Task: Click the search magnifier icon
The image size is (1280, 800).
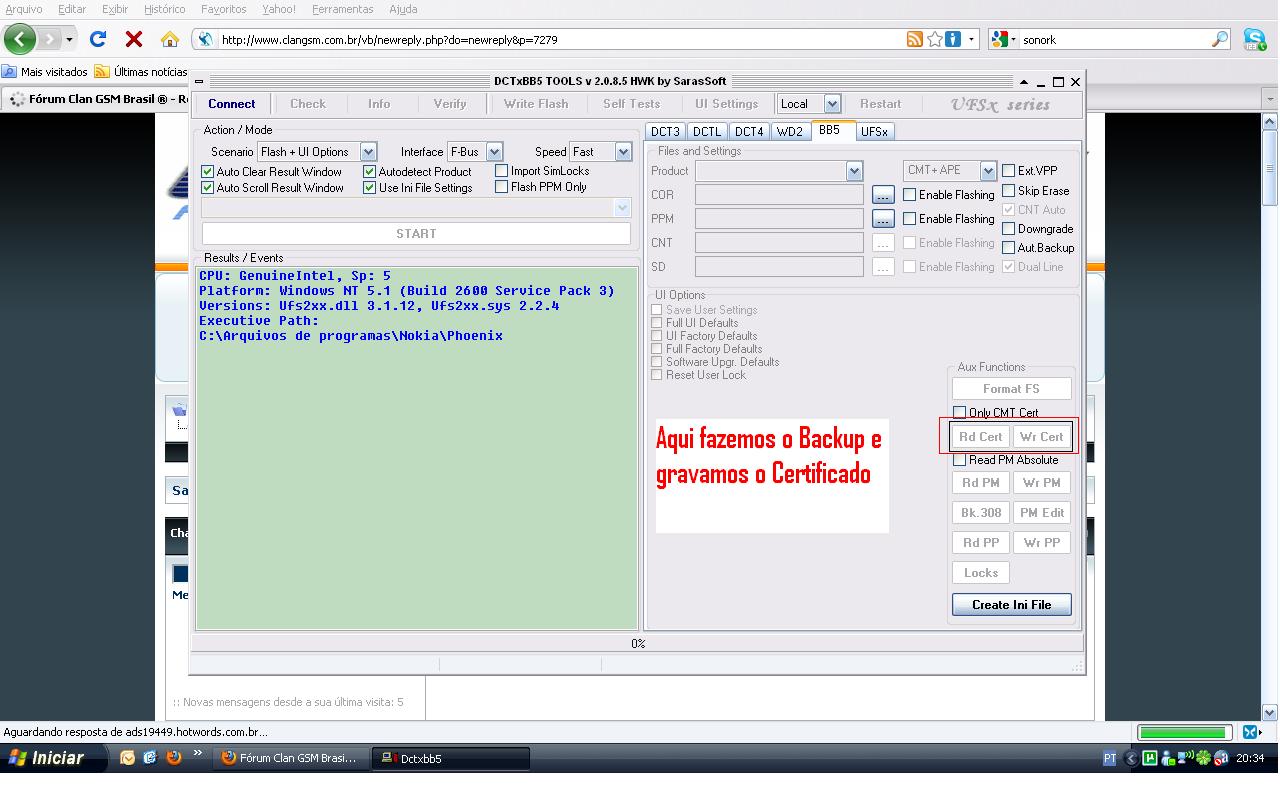Action: [x=1220, y=40]
